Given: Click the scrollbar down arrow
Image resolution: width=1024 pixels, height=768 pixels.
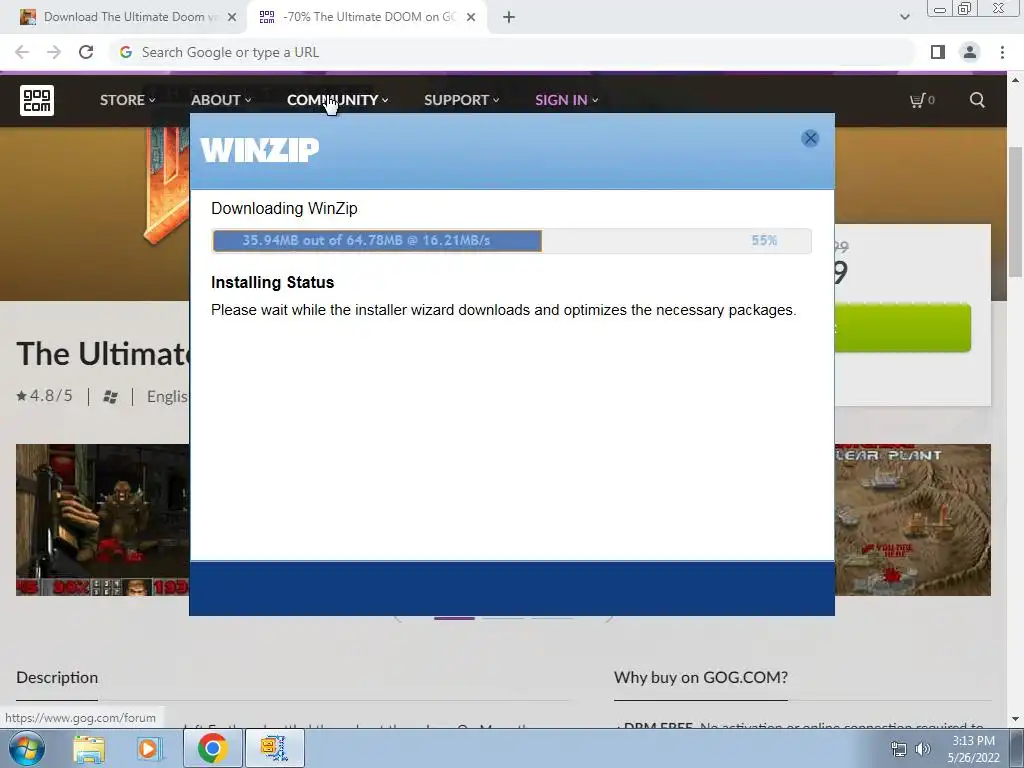Looking at the screenshot, I should click(1015, 719).
